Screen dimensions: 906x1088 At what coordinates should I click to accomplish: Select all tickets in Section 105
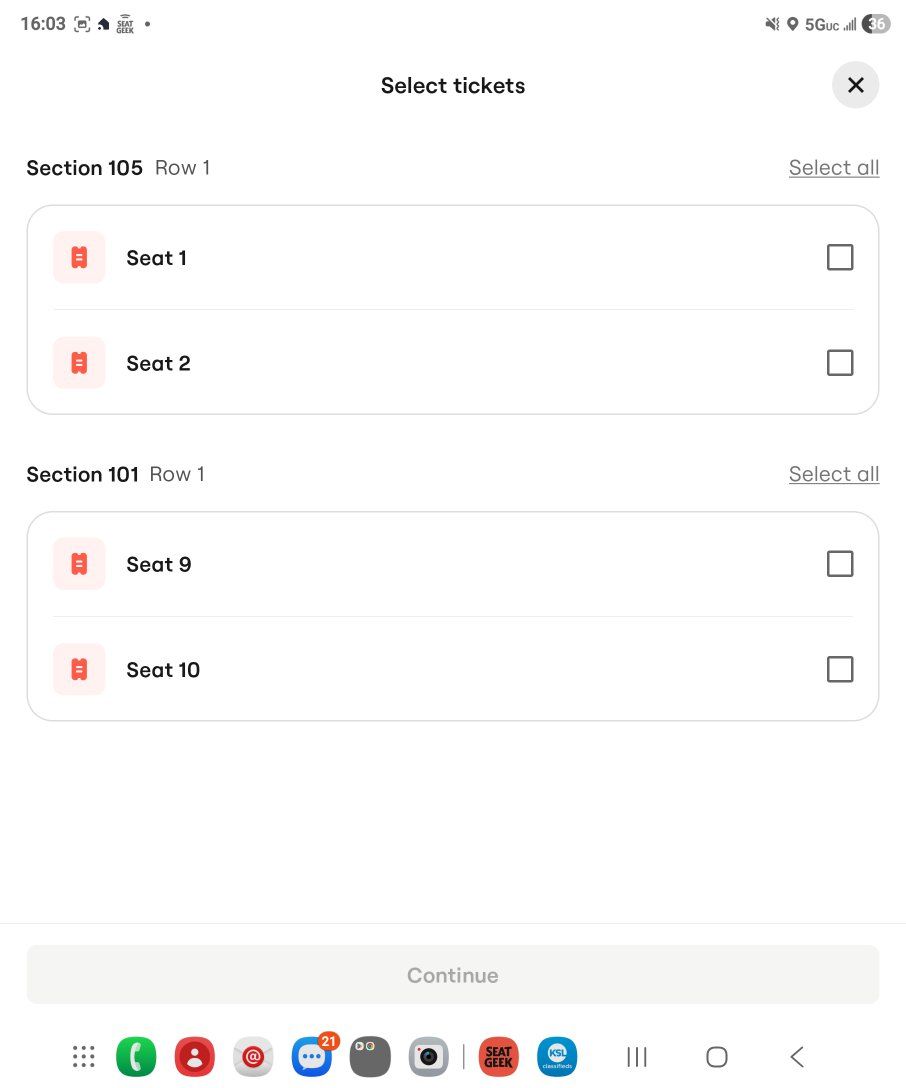pyautogui.click(x=833, y=168)
